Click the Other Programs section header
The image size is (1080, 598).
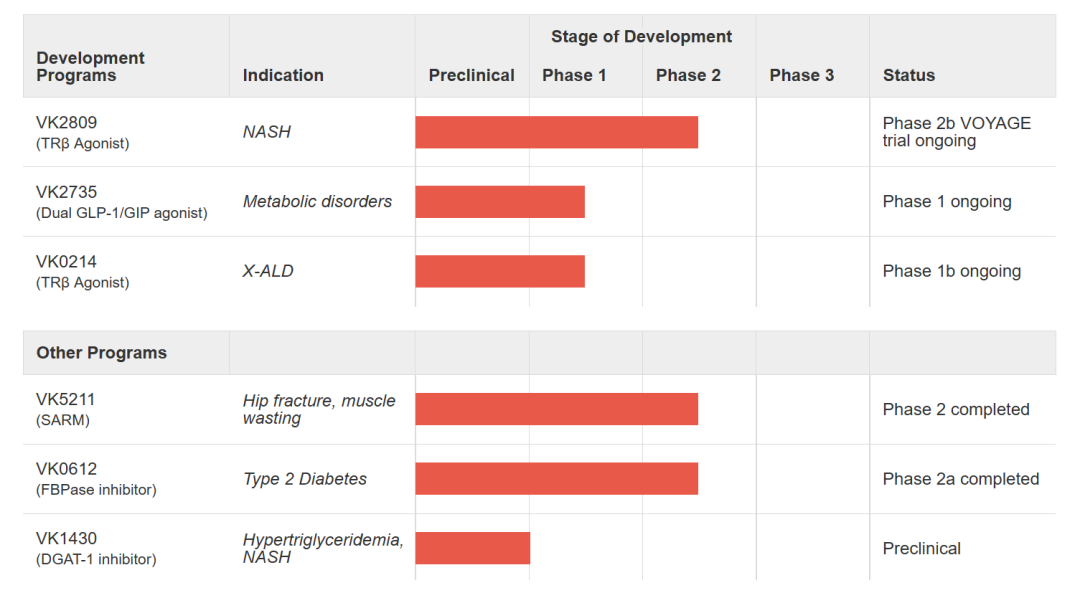101,353
